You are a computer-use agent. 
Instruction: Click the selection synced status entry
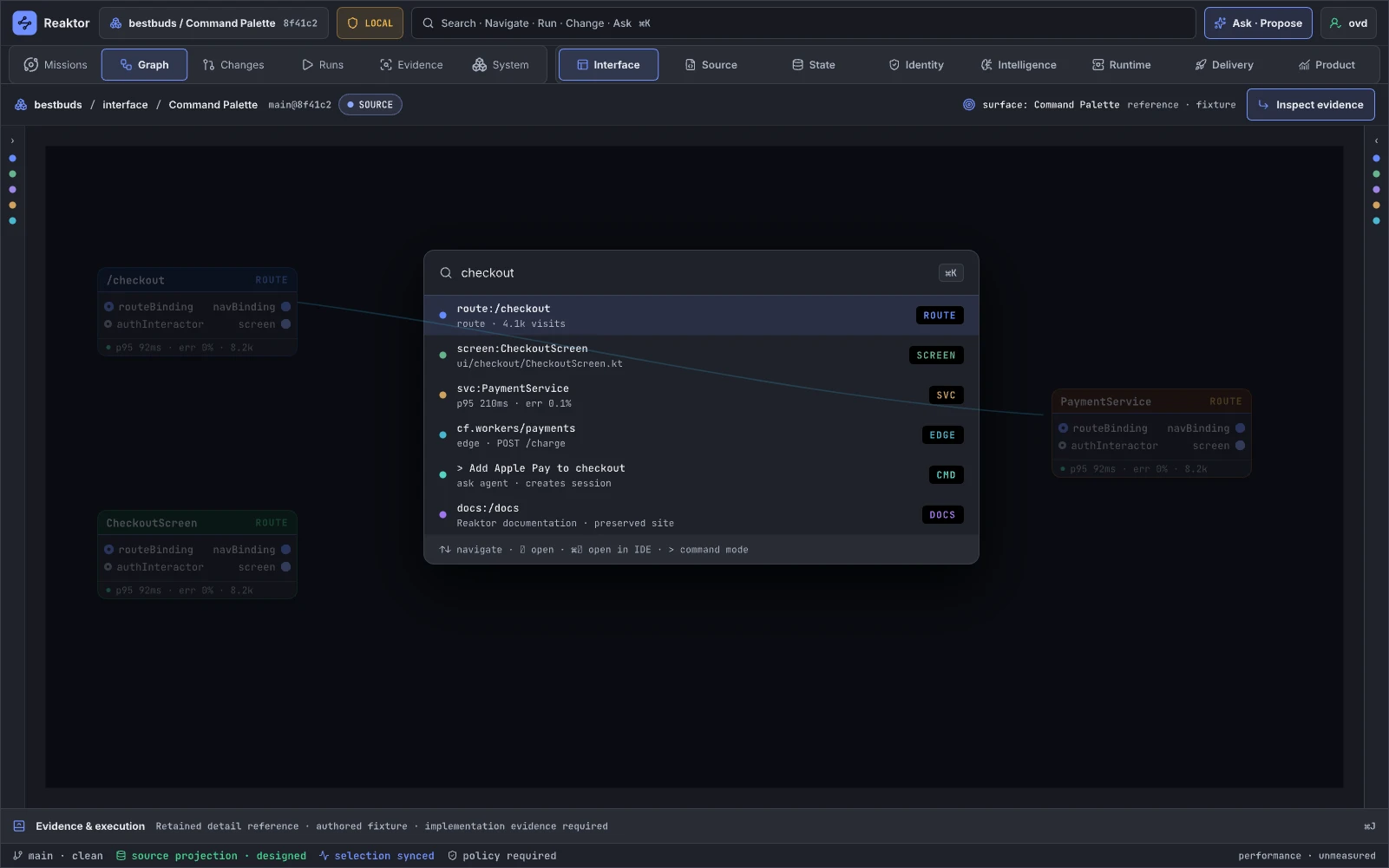point(376,856)
